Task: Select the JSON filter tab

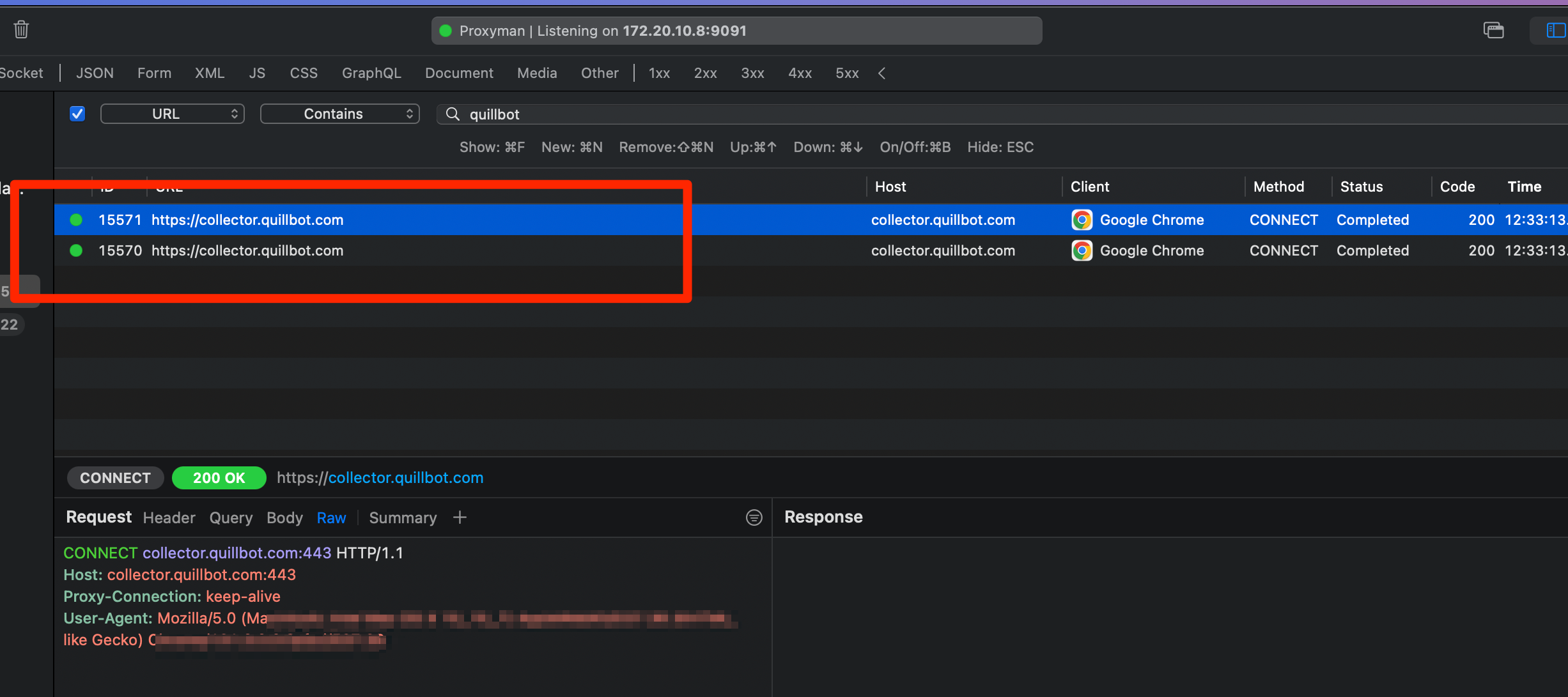Action: pyautogui.click(x=95, y=73)
